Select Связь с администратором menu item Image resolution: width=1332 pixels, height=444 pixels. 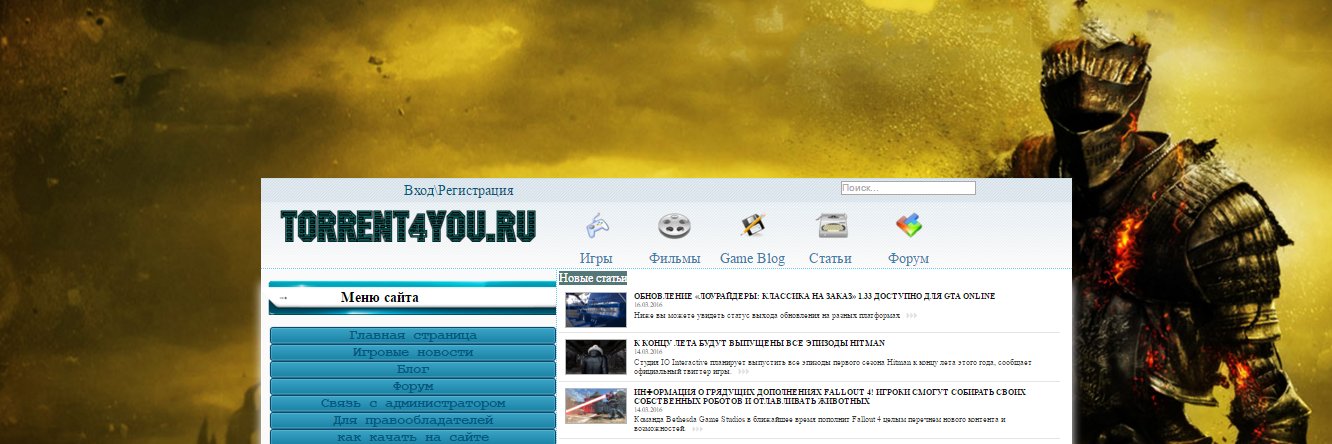pos(413,403)
